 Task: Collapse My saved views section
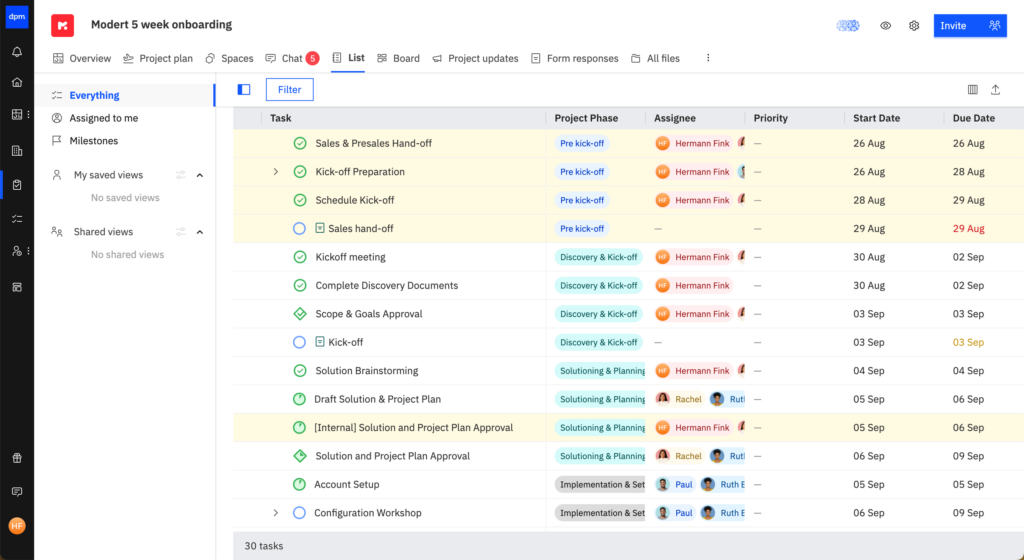point(200,175)
